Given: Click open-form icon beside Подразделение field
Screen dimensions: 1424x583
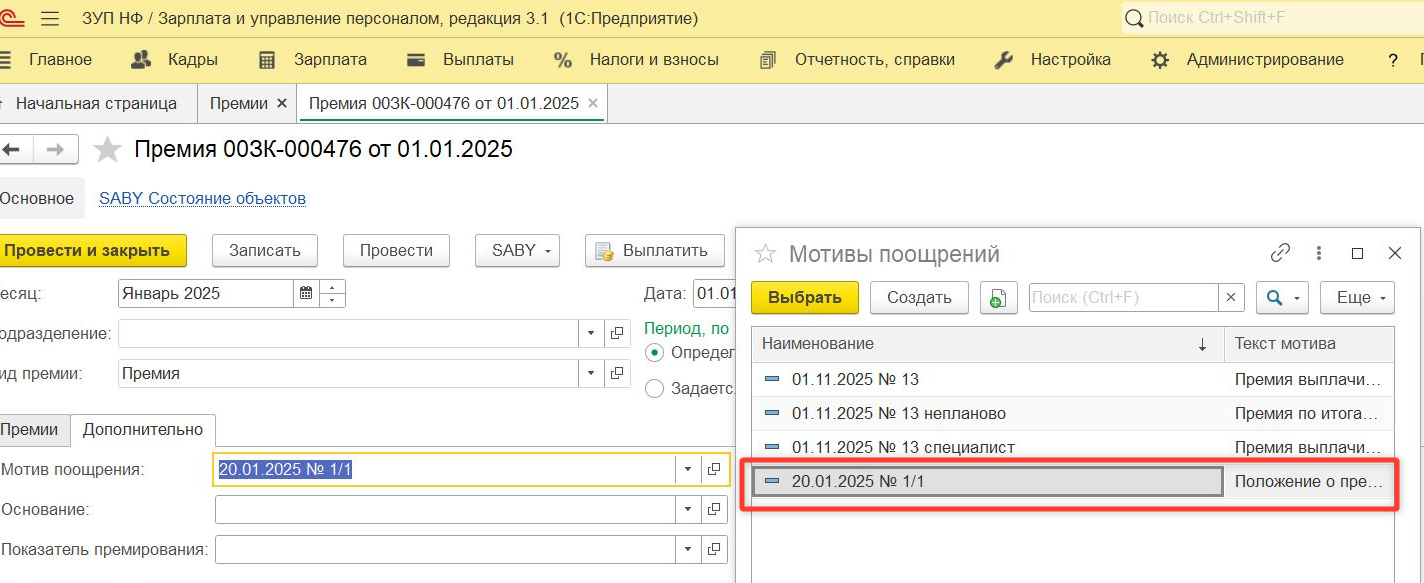Looking at the screenshot, I should pyautogui.click(x=617, y=333).
